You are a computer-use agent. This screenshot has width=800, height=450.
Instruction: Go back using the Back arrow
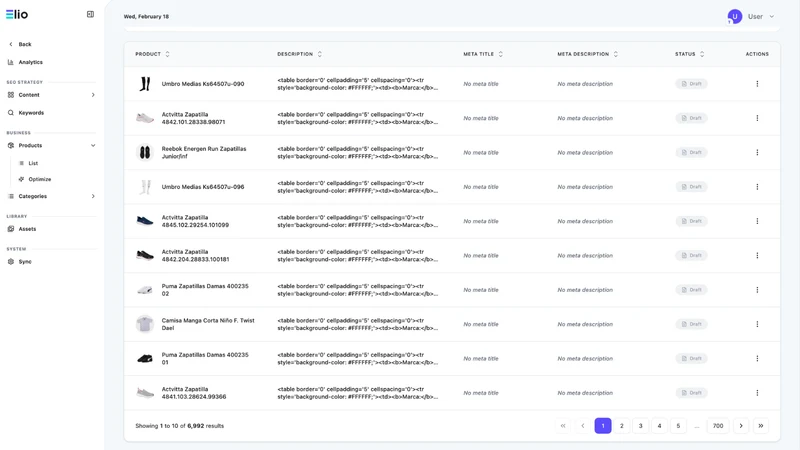coord(11,44)
